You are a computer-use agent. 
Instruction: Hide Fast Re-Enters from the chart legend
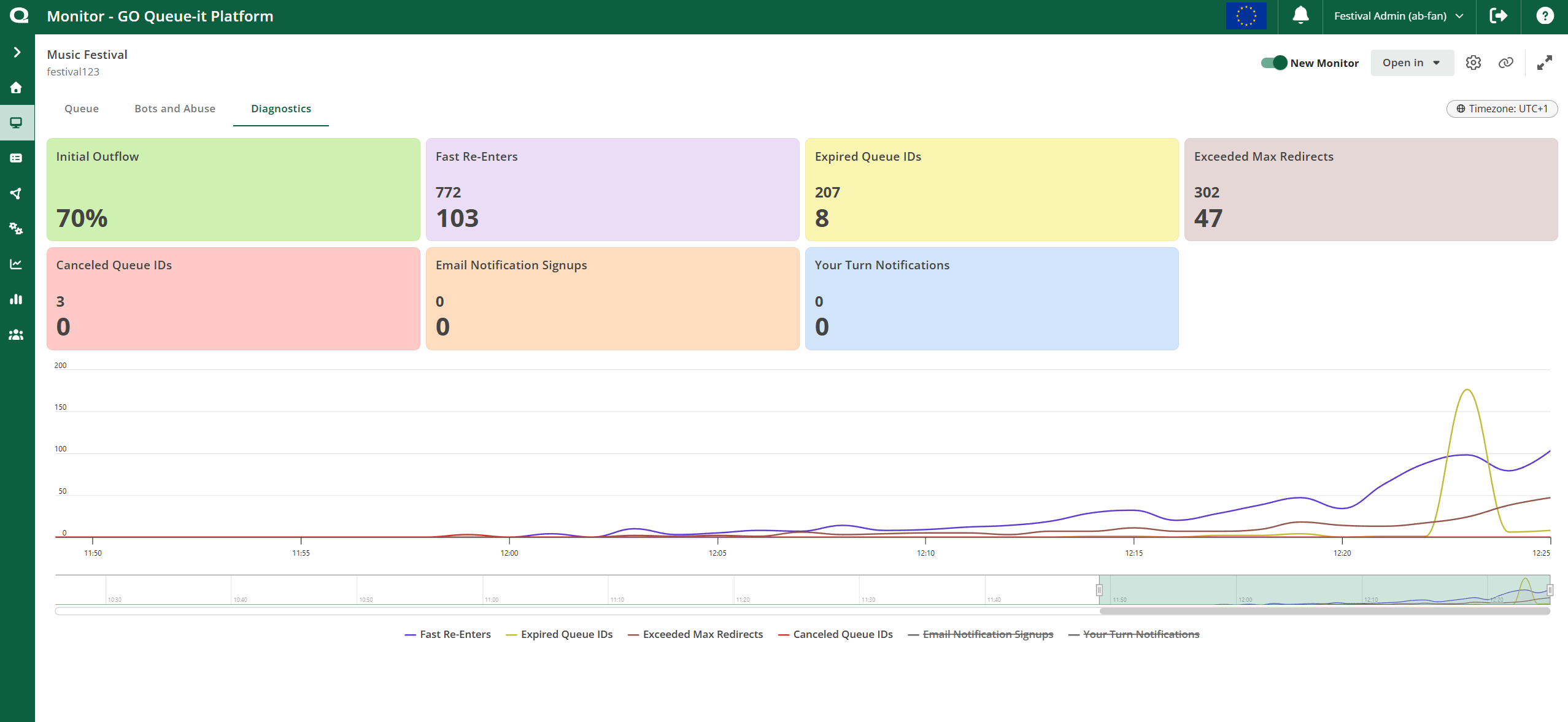(454, 634)
